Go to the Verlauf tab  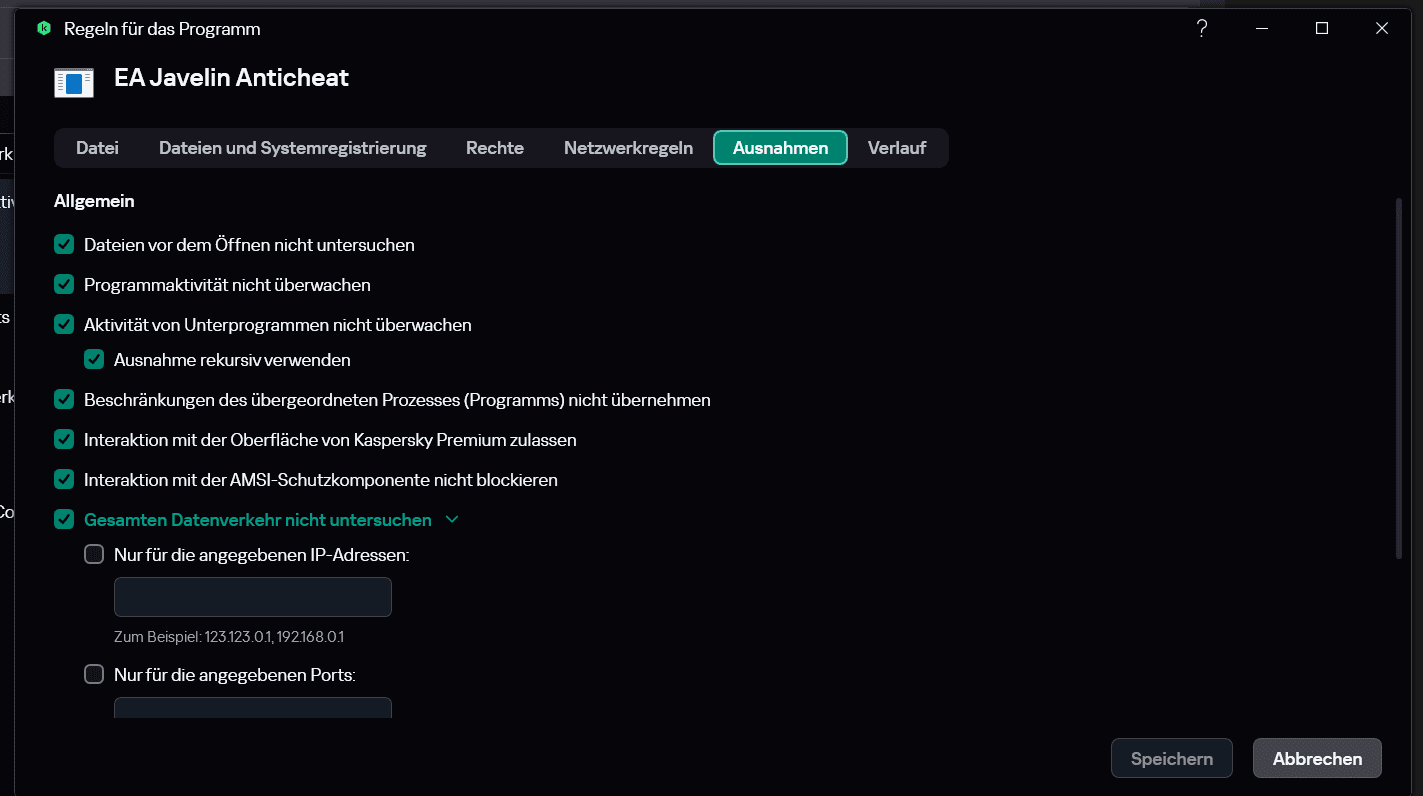pos(896,148)
